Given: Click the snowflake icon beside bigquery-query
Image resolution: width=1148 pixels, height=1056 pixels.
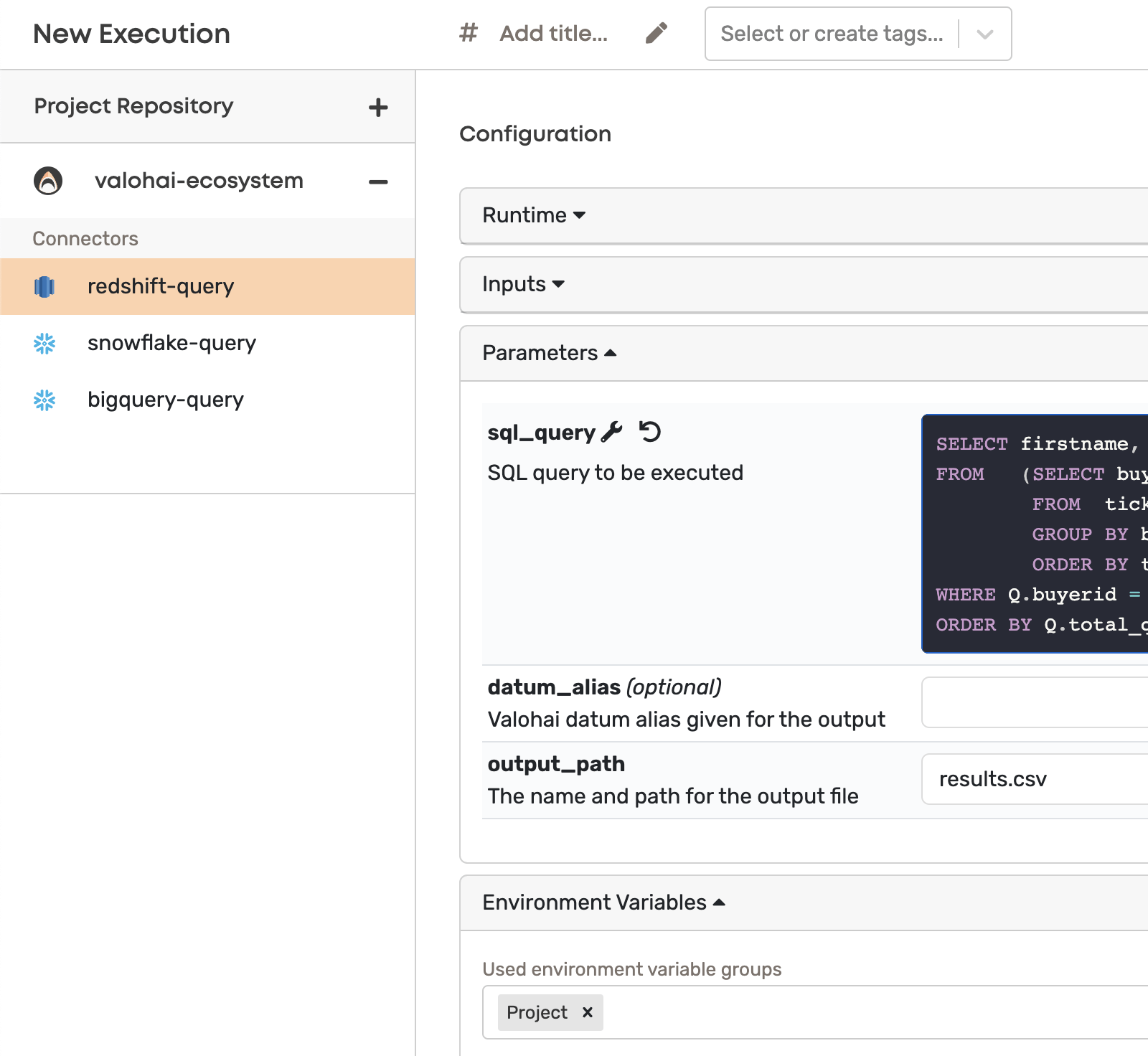Looking at the screenshot, I should [44, 400].
